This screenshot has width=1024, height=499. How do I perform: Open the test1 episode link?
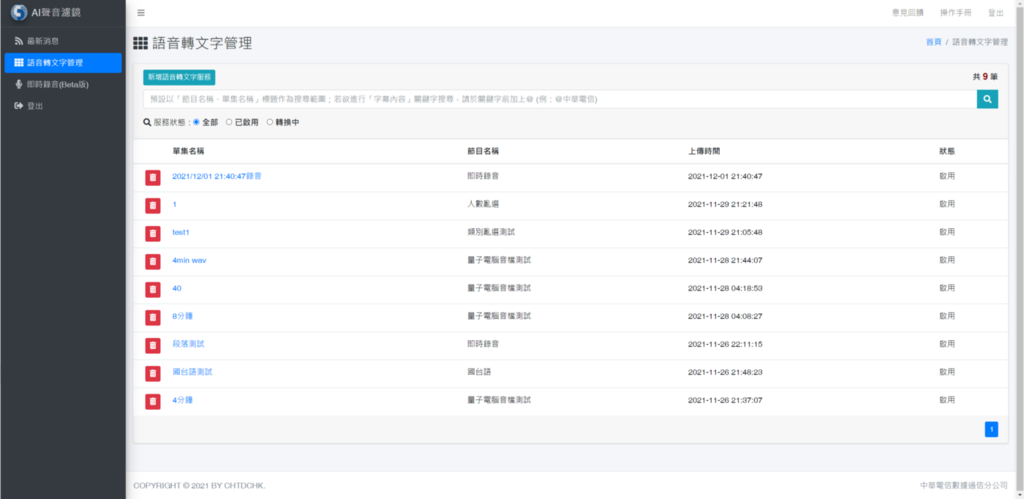click(x=181, y=233)
